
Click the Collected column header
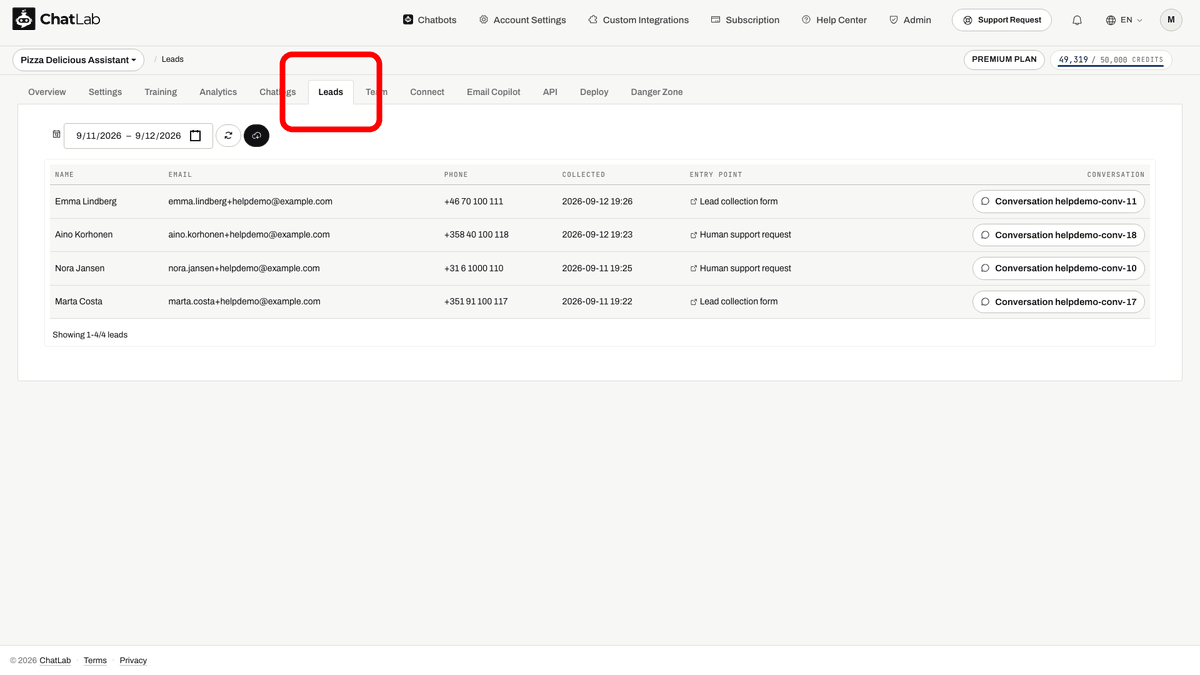point(583,175)
